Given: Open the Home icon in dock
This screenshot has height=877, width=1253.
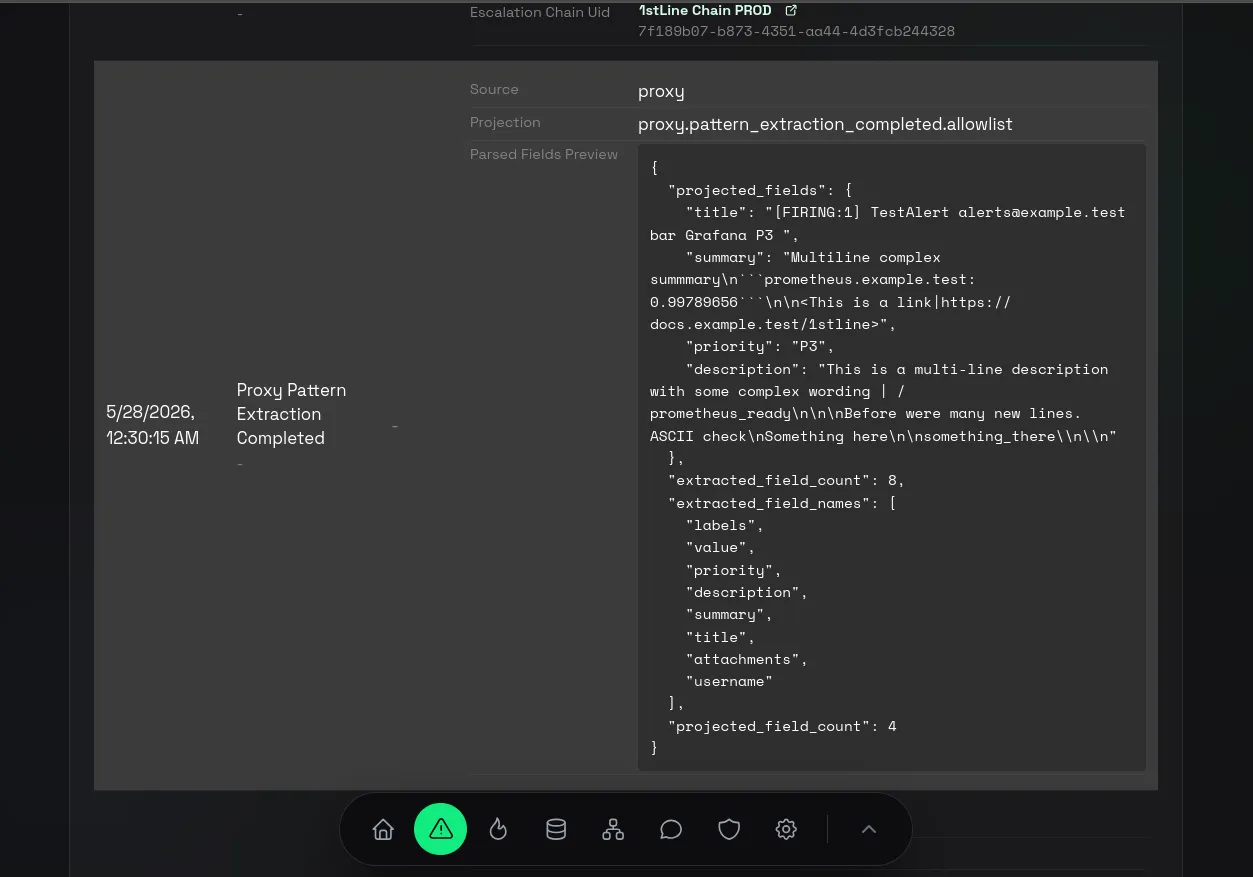Looking at the screenshot, I should [x=383, y=829].
